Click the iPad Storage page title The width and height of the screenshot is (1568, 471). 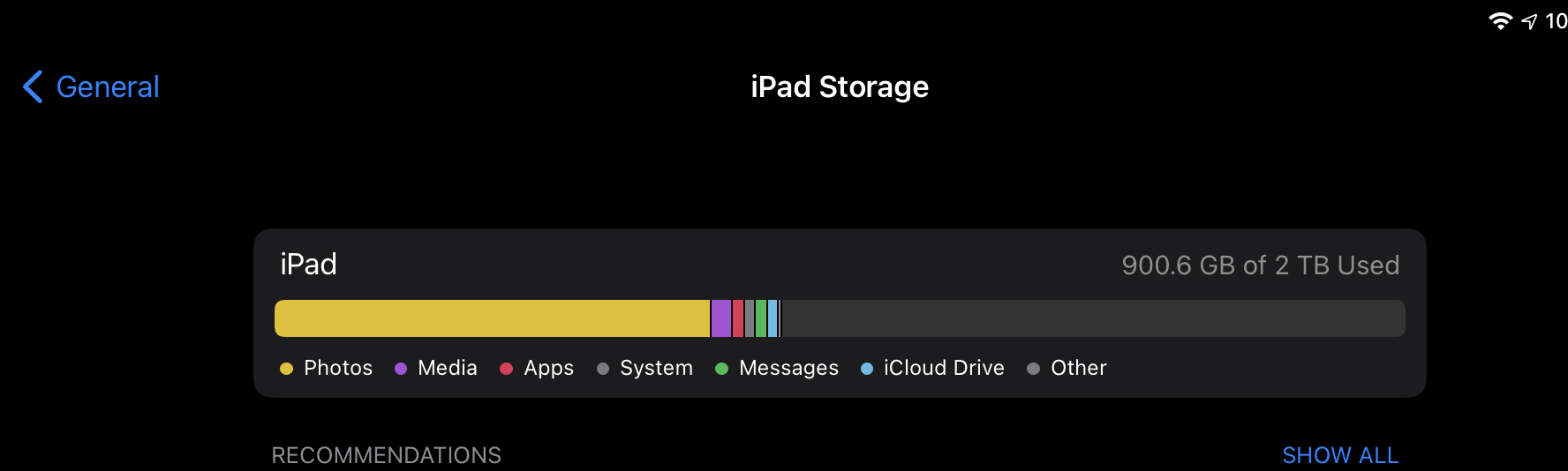(x=840, y=86)
